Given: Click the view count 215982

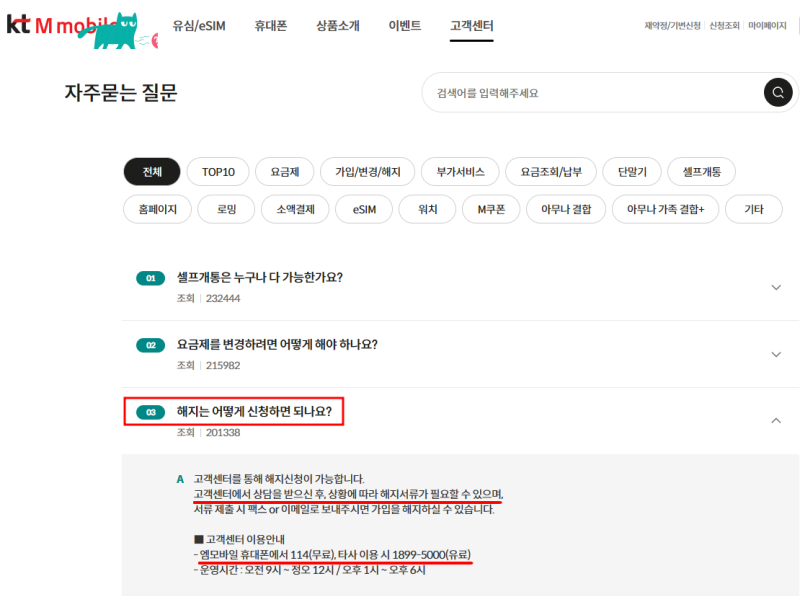Looking at the screenshot, I should 223,365.
